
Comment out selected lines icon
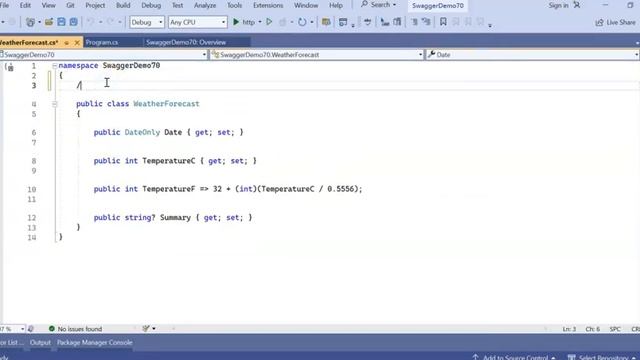click(384, 22)
